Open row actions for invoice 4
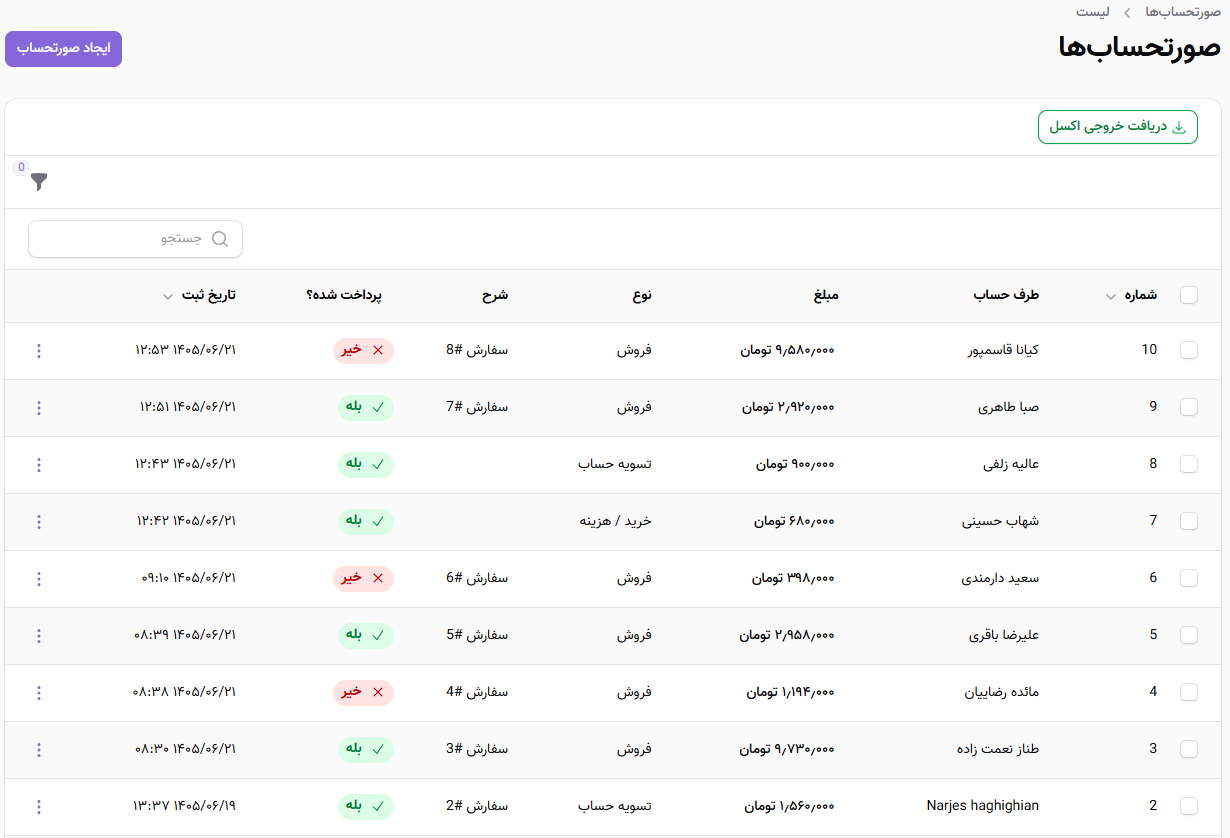Image resolution: width=1230 pixels, height=838 pixels. pyautogui.click(x=39, y=693)
